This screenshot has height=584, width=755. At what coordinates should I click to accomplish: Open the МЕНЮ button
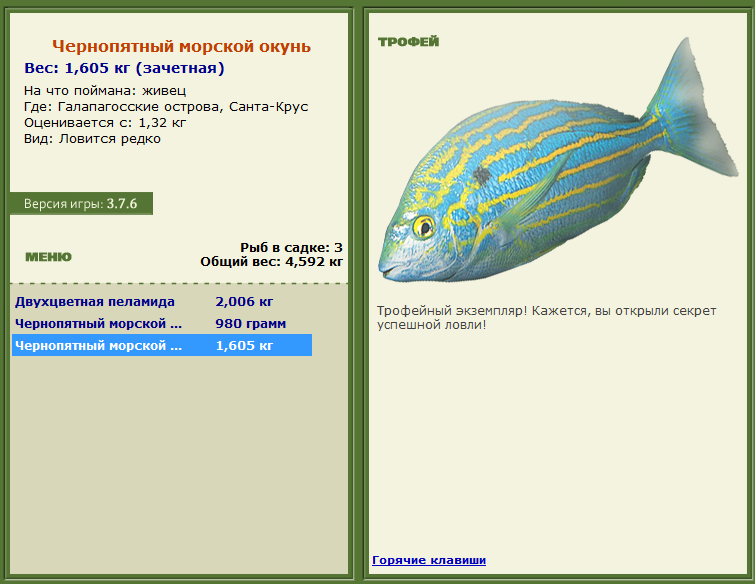pyautogui.click(x=48, y=257)
